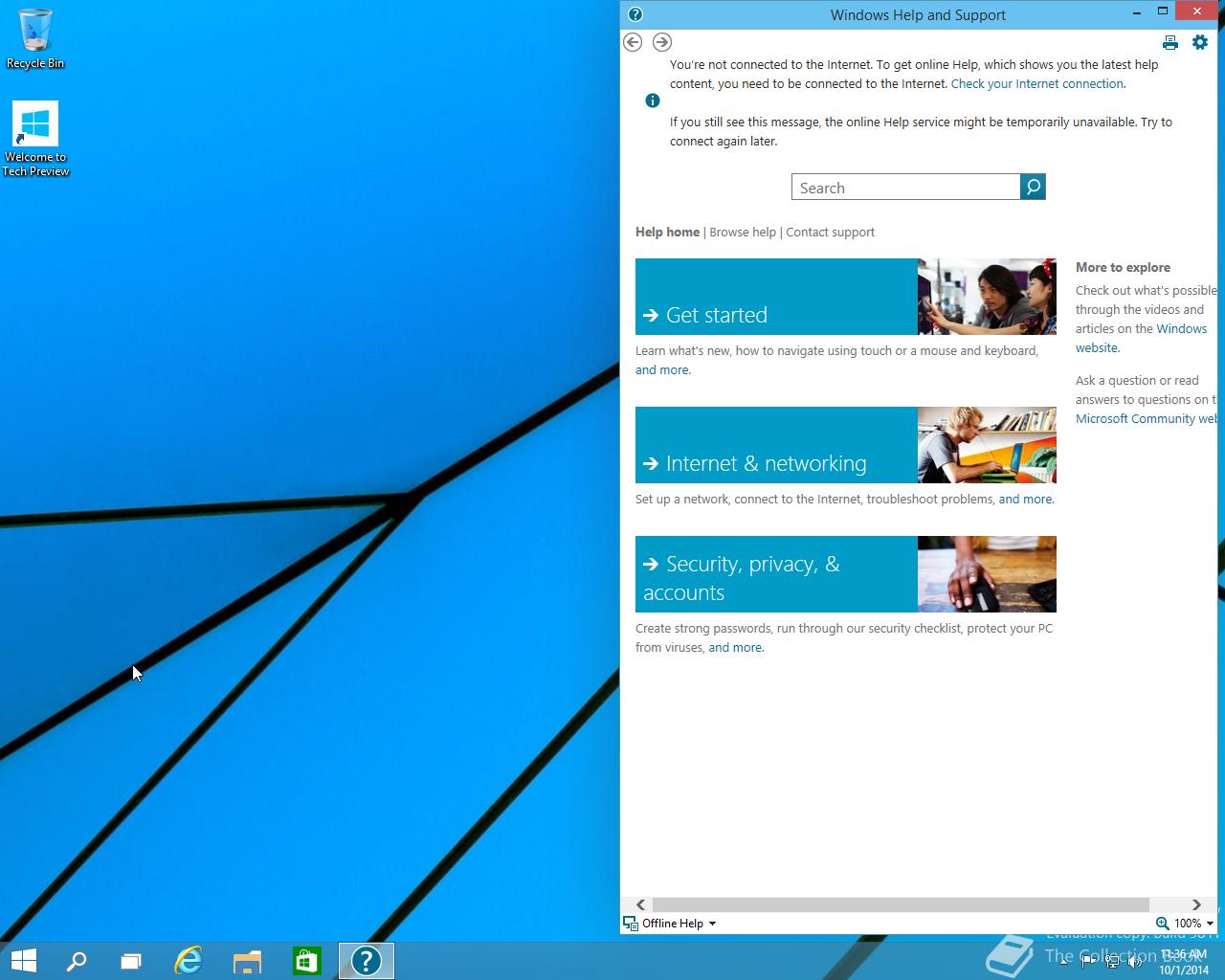Click the Internet & networking thumbnail photo
Viewport: 1225px width, 980px height.
(x=987, y=445)
